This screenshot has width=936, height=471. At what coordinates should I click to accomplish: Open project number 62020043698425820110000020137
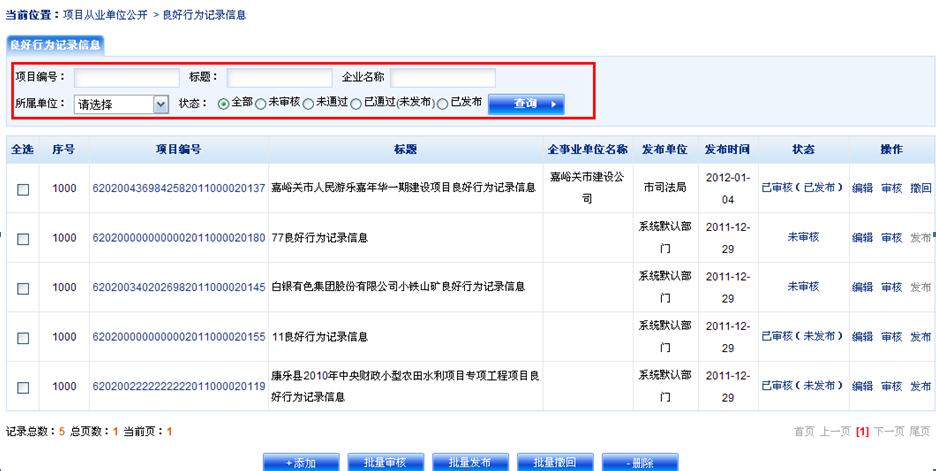click(x=178, y=188)
